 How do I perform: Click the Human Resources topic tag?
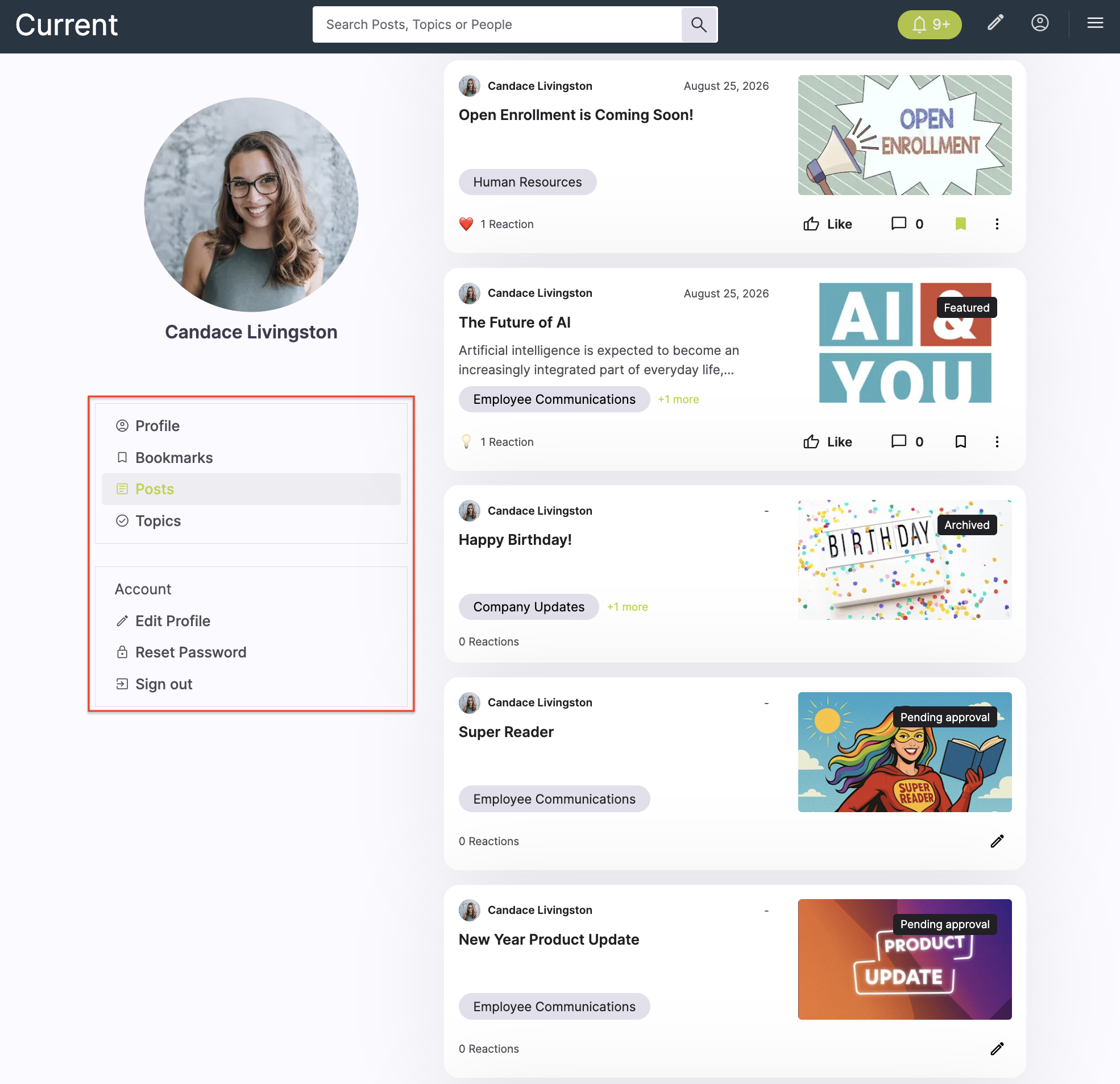pos(528,182)
